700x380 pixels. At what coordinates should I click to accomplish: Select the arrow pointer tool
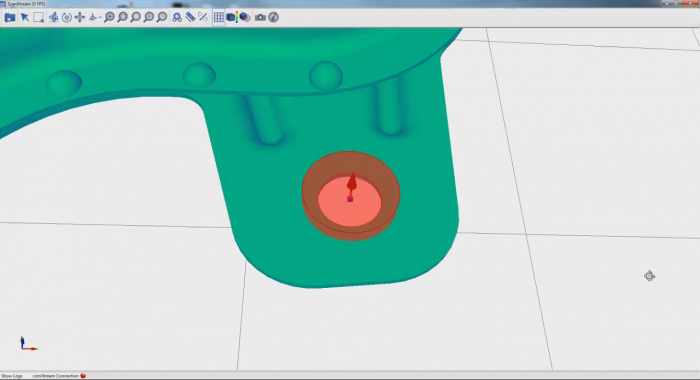[x=25, y=17]
